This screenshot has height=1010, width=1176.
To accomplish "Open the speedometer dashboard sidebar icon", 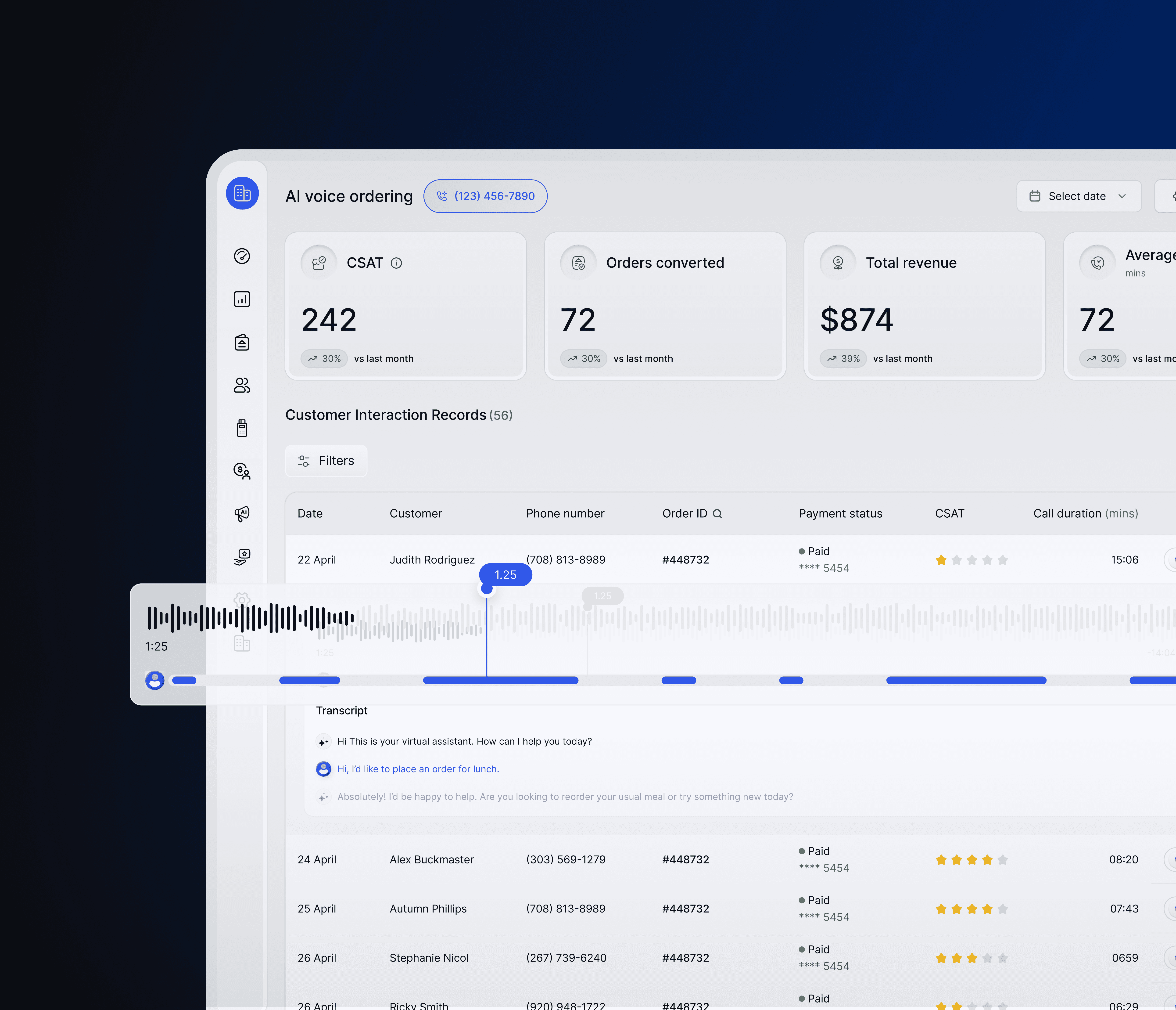I will (x=242, y=256).
